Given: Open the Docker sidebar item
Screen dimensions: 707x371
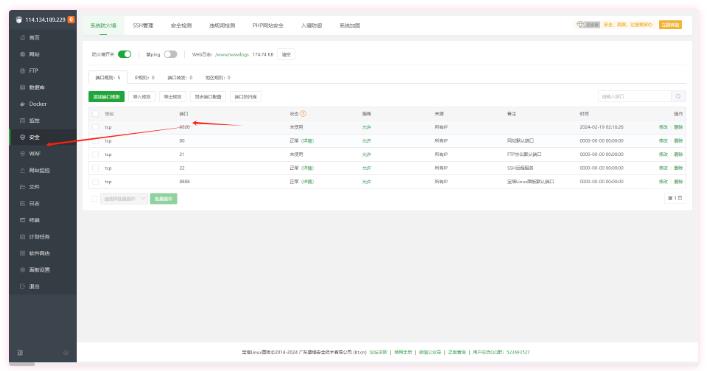Looking at the screenshot, I should (x=43, y=104).
